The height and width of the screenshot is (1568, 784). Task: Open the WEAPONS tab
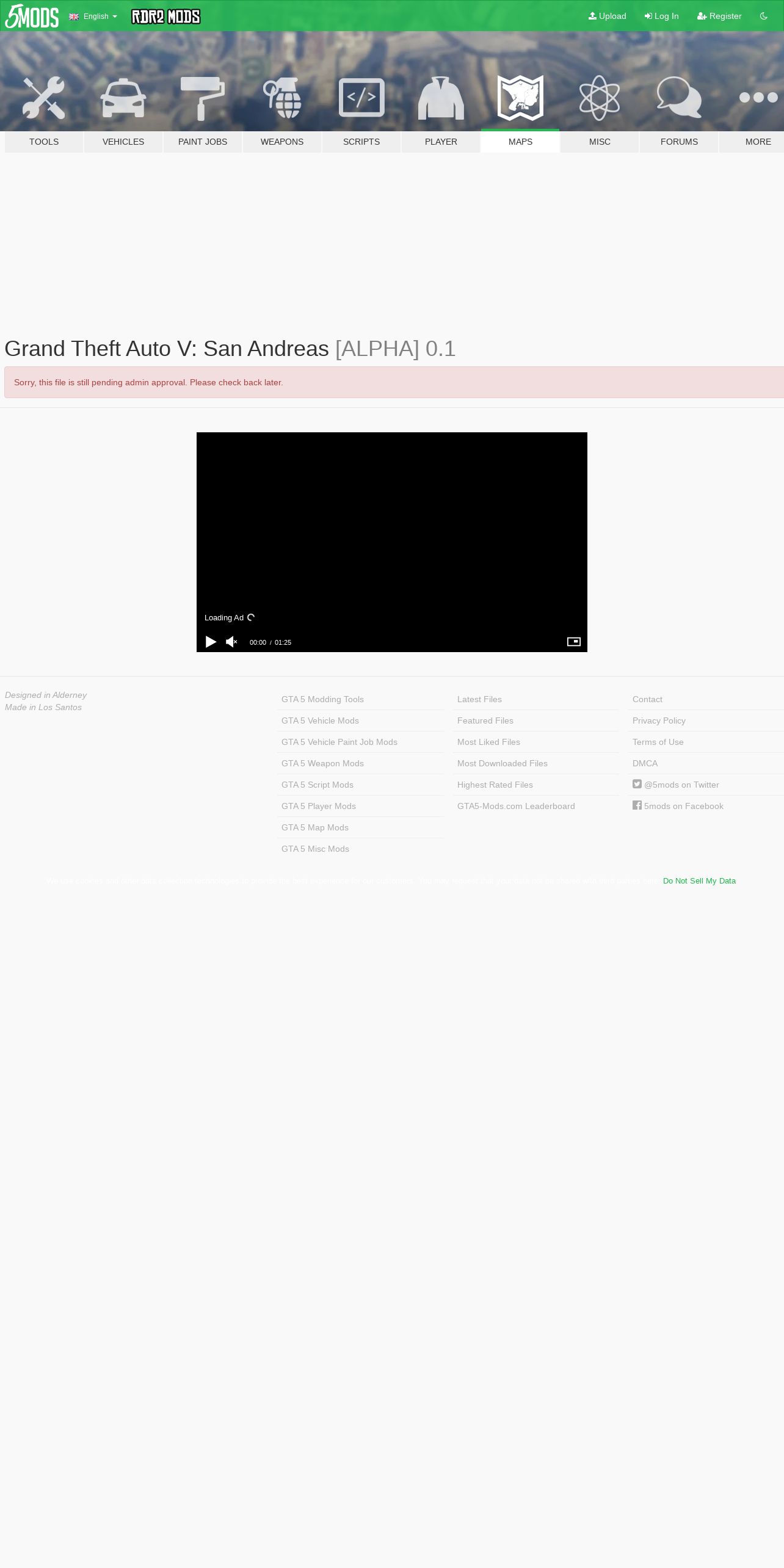pyautogui.click(x=282, y=142)
